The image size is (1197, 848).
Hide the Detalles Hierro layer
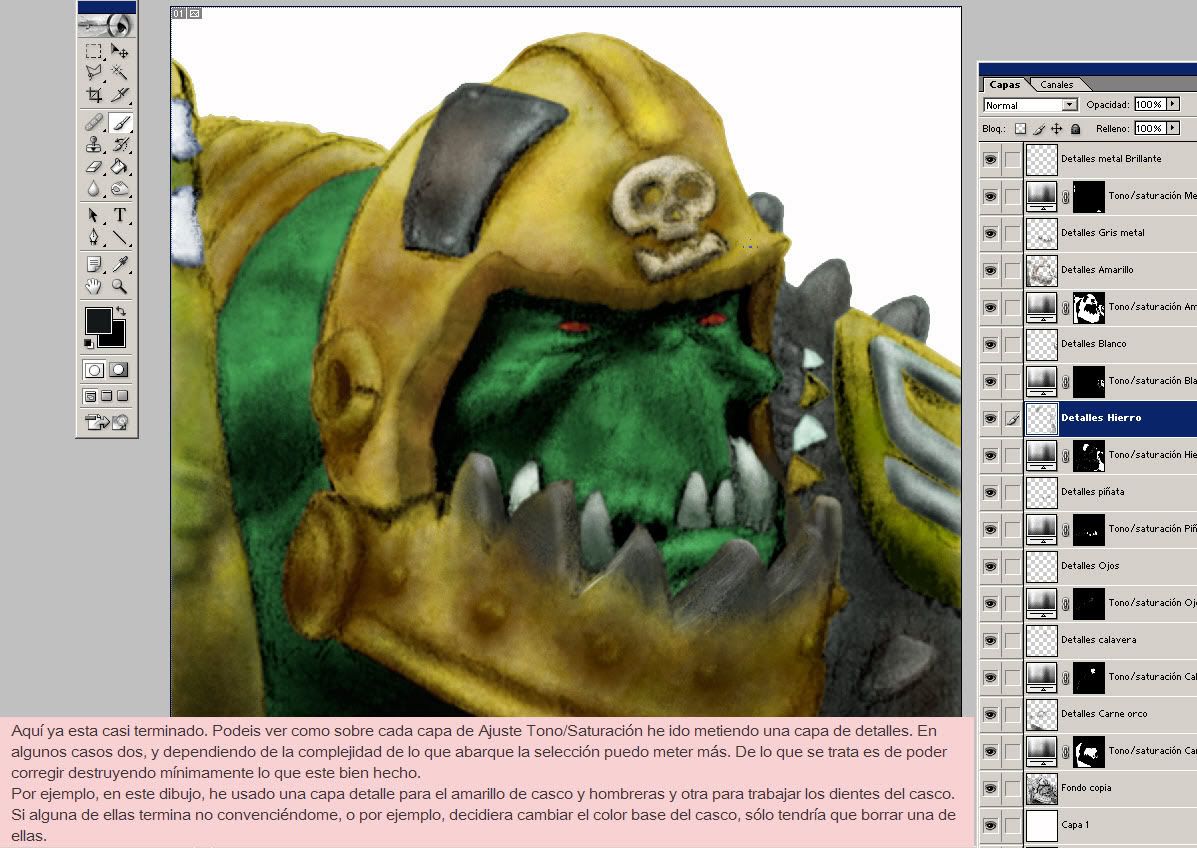(x=990, y=418)
